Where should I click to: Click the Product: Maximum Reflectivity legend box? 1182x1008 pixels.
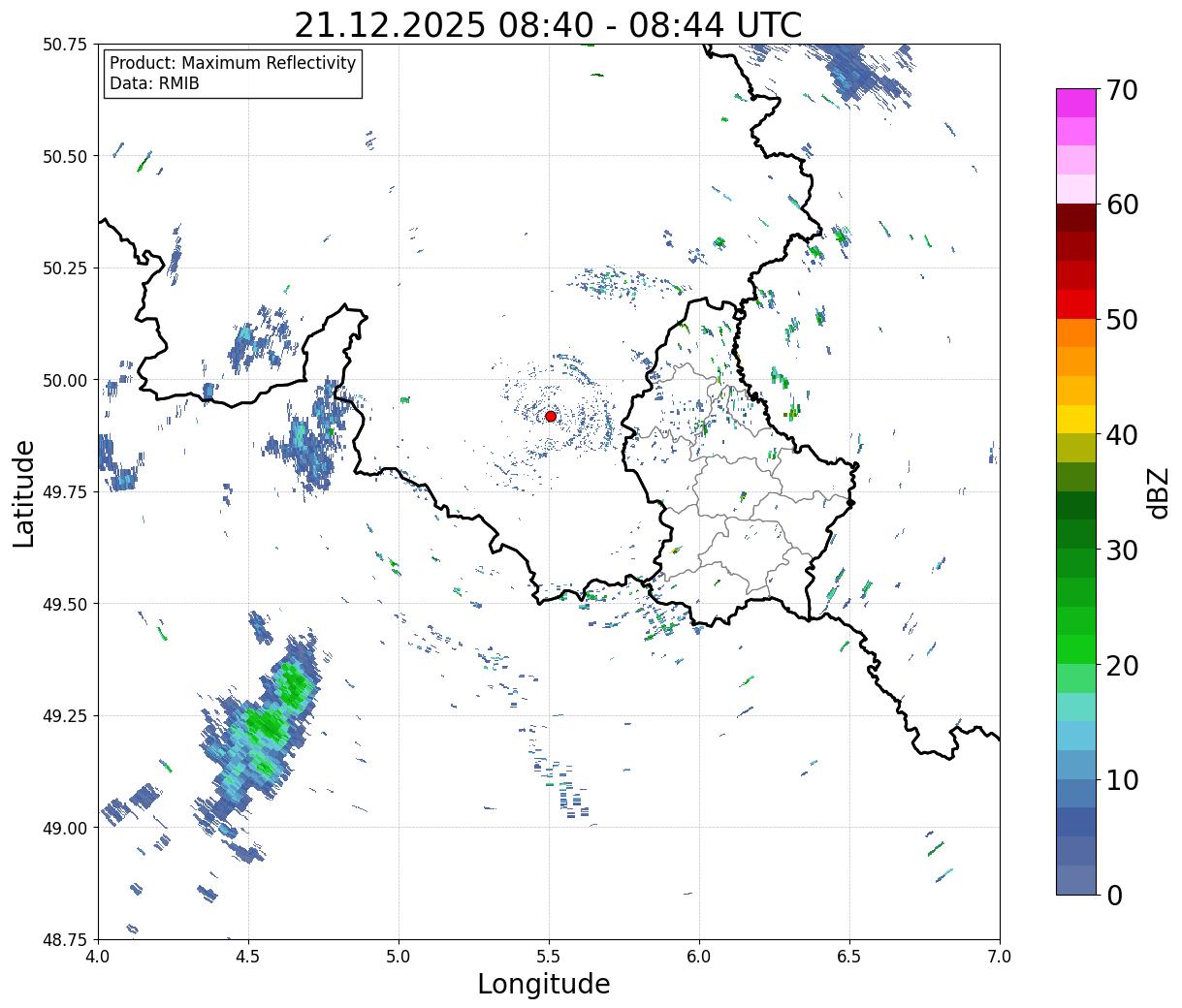coord(233,74)
